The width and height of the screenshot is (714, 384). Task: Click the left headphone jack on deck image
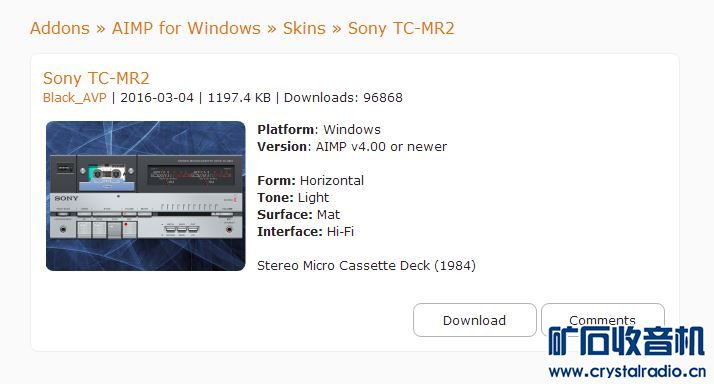(63, 230)
